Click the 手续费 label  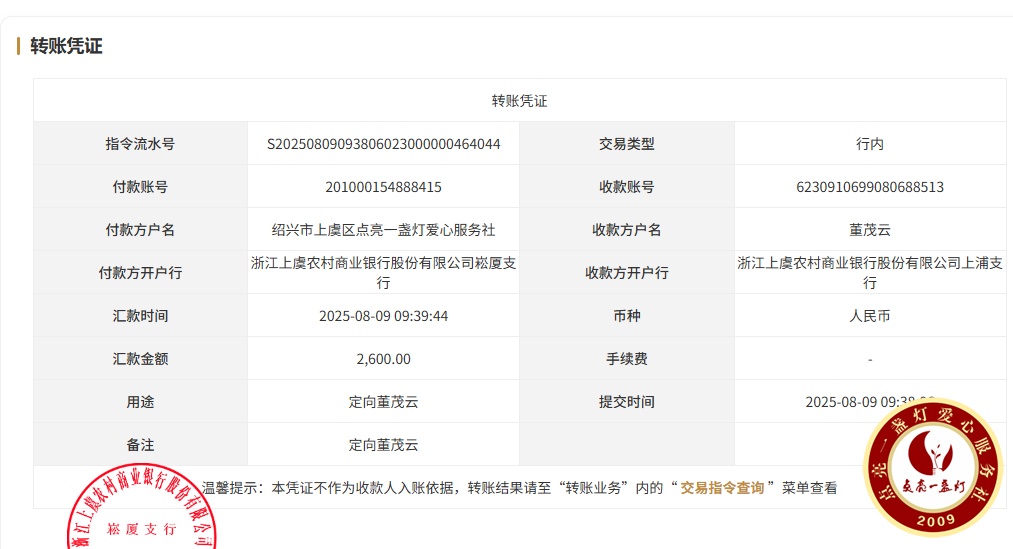[627, 359]
